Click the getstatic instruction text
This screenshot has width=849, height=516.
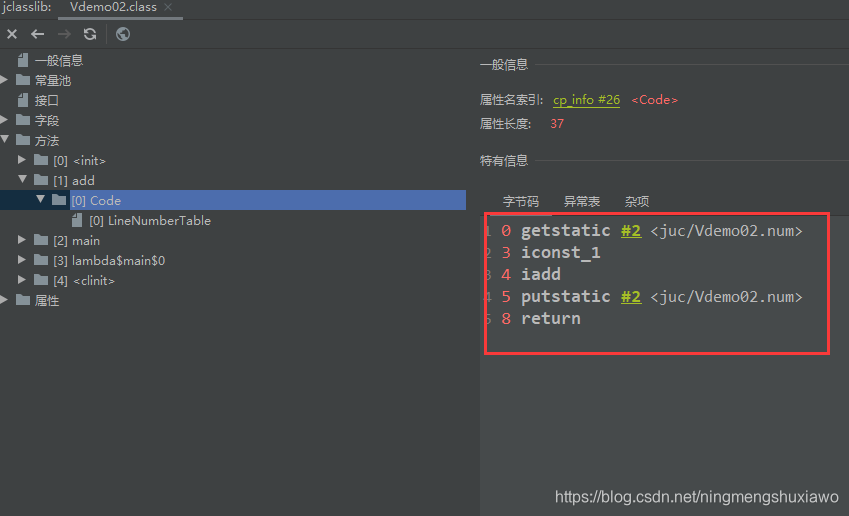click(x=565, y=231)
